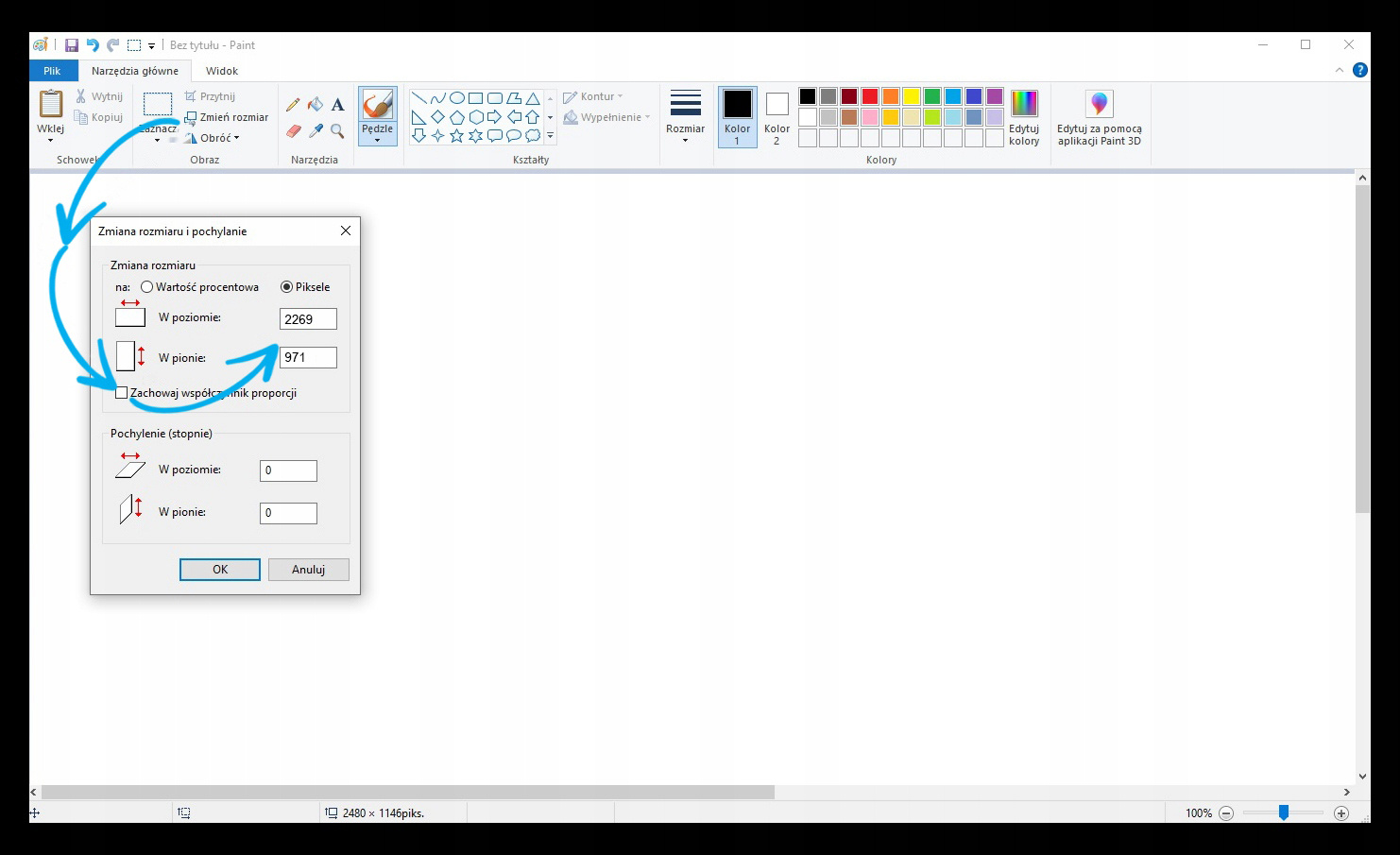Switch to the Widok tab
Screen dimensions: 1400x855
click(222, 71)
